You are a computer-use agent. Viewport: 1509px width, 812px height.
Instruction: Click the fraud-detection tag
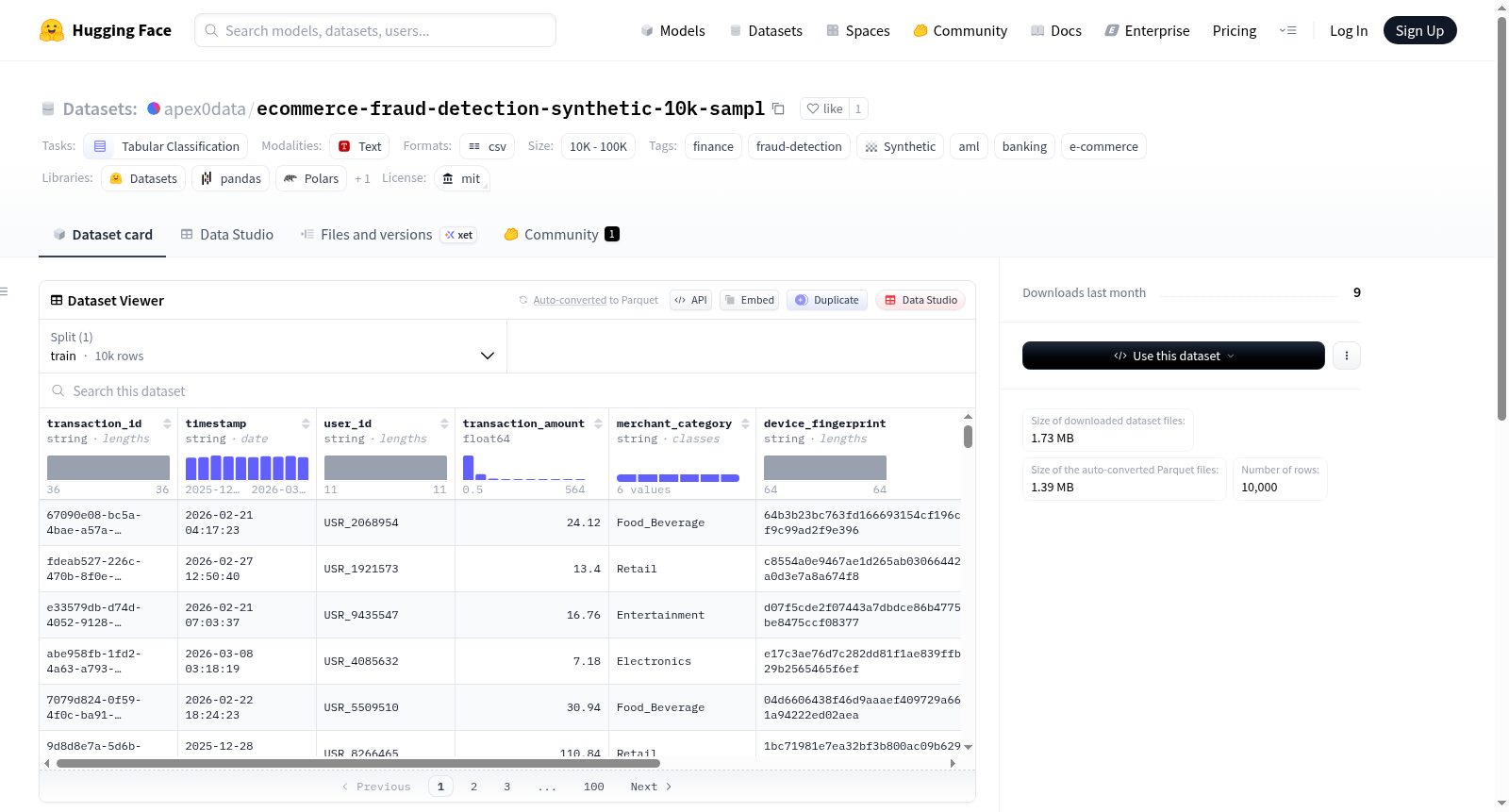point(799,146)
